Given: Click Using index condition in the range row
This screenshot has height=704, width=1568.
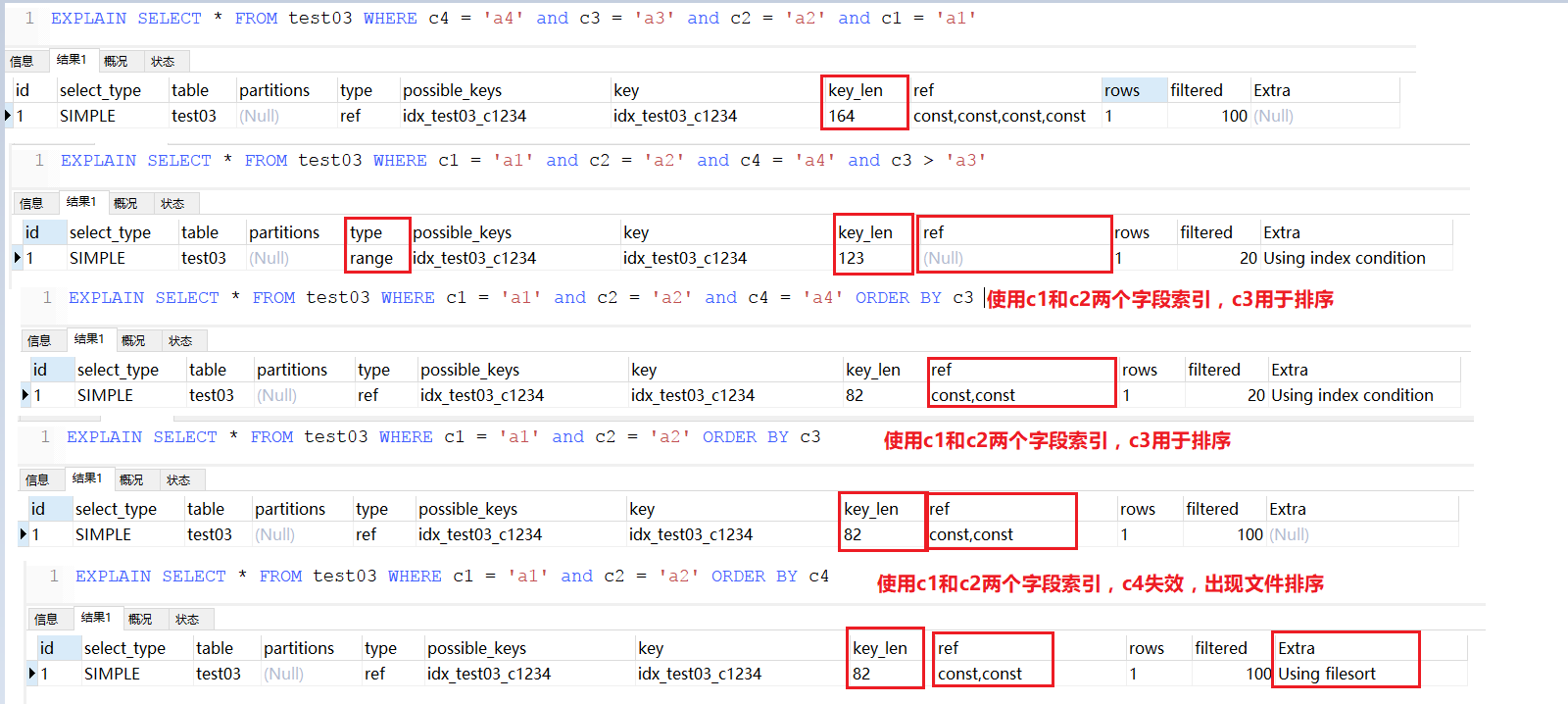Looking at the screenshot, I should [1344, 258].
